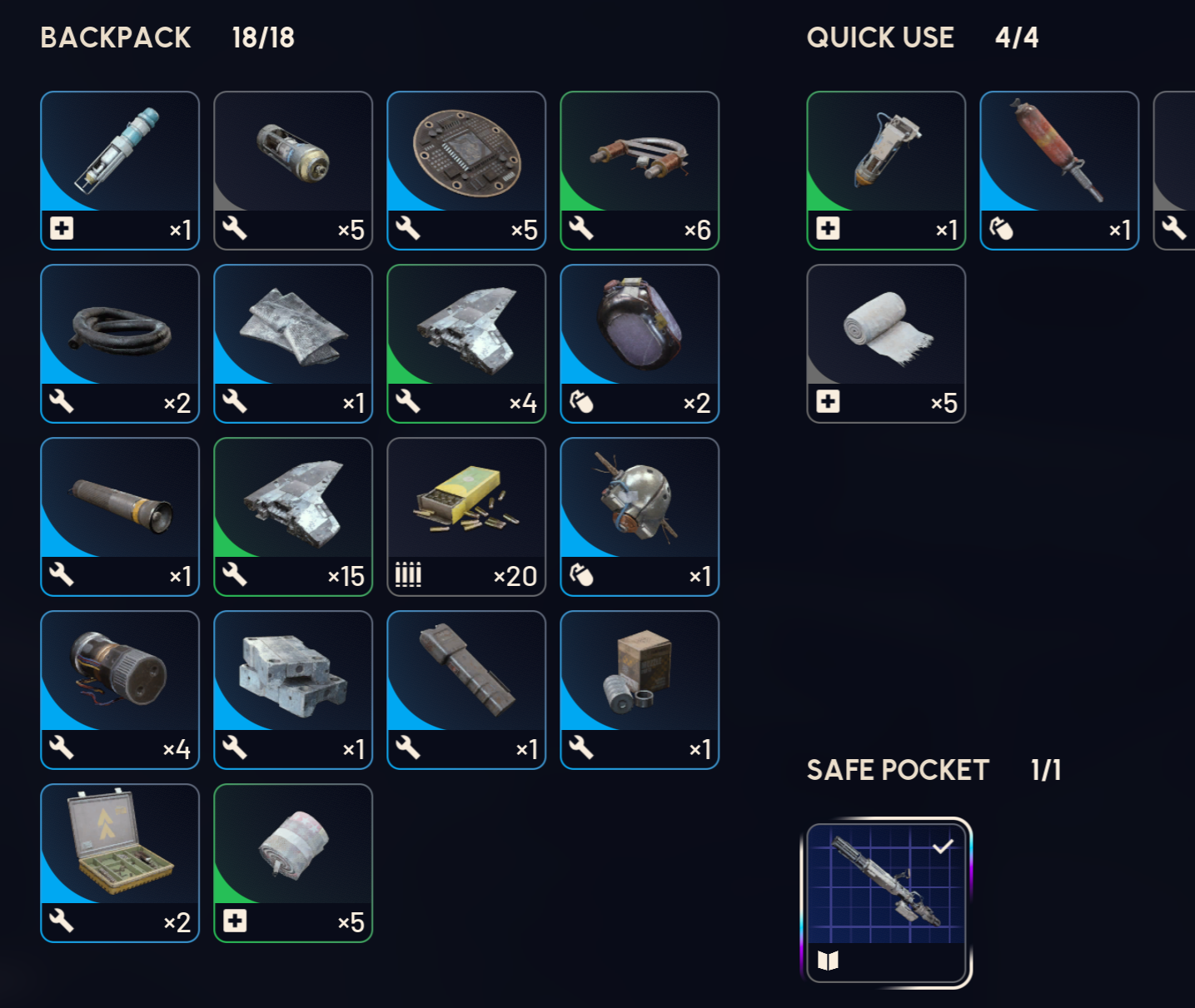Select the green toolkit case item
This screenshot has width=1195, height=1008.
pyautogui.click(x=120, y=863)
